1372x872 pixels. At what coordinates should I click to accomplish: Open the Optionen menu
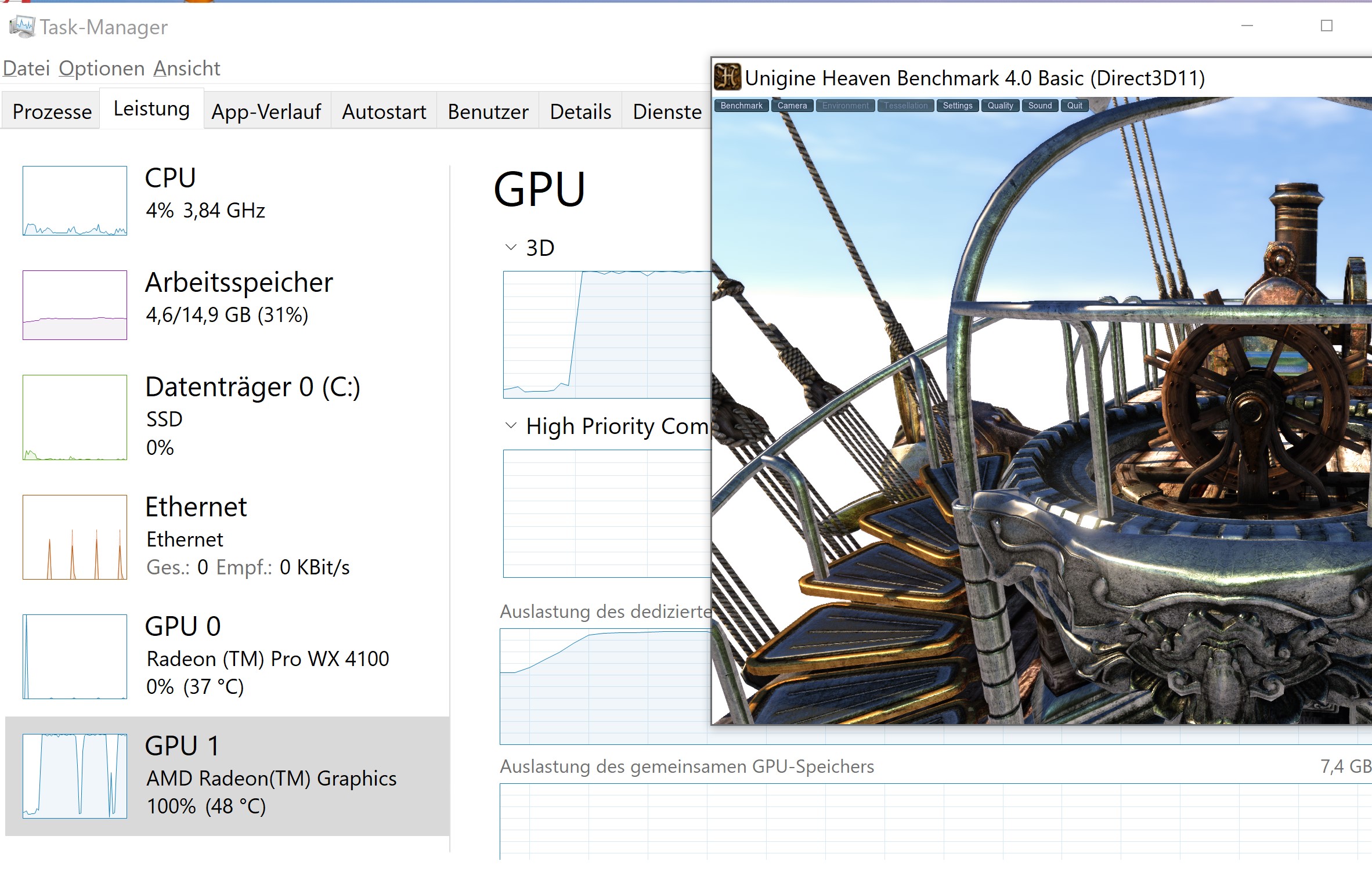(x=102, y=68)
